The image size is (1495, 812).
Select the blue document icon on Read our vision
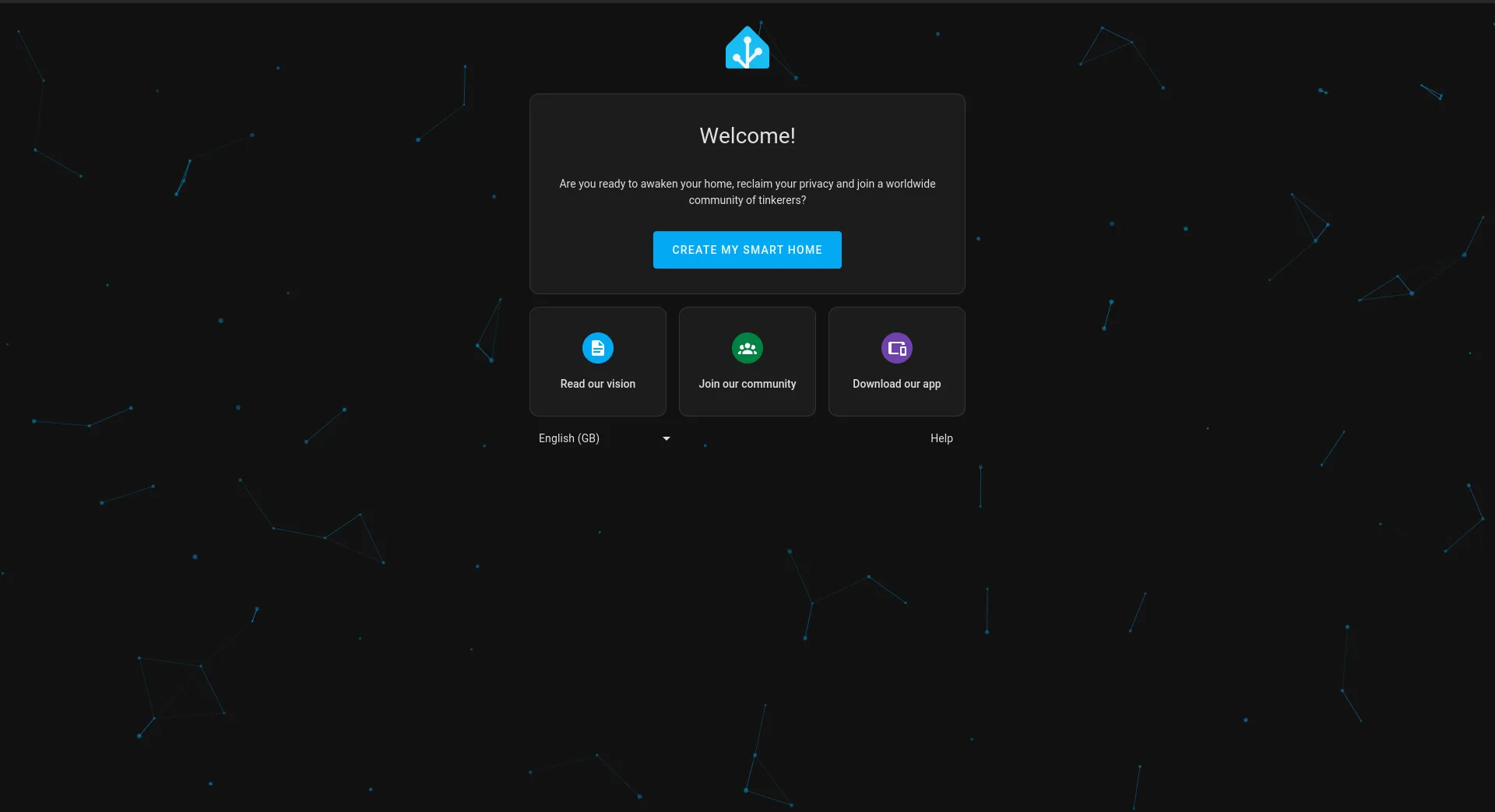[597, 348]
